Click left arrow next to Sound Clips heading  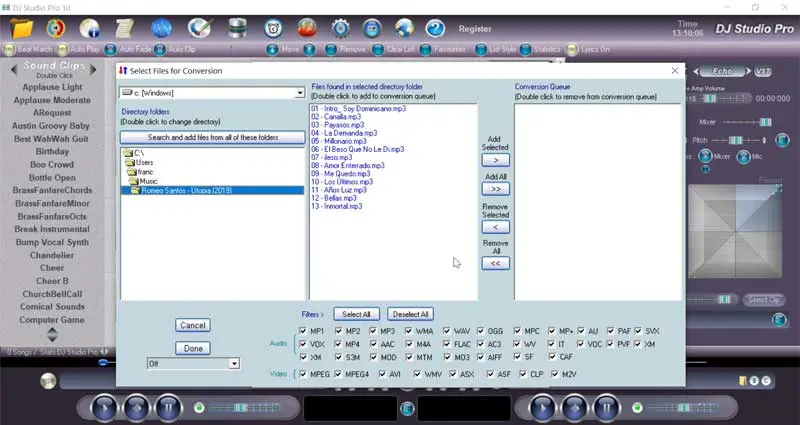14,69
